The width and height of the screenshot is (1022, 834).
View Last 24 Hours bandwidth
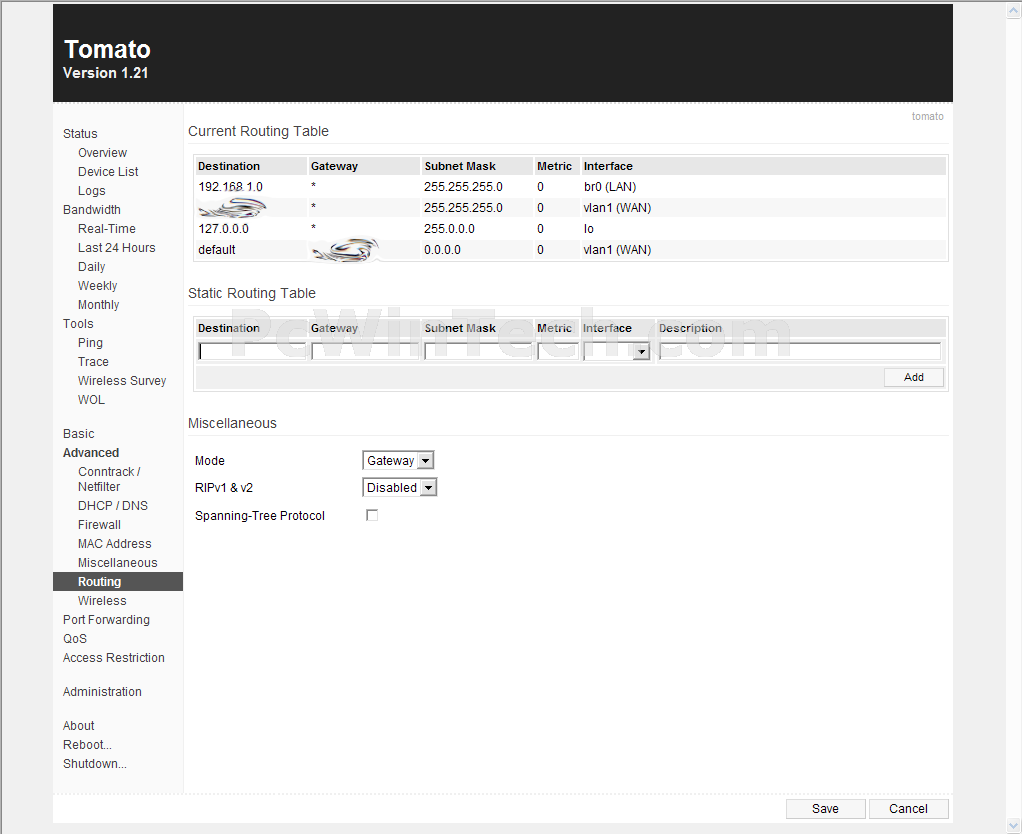117,248
